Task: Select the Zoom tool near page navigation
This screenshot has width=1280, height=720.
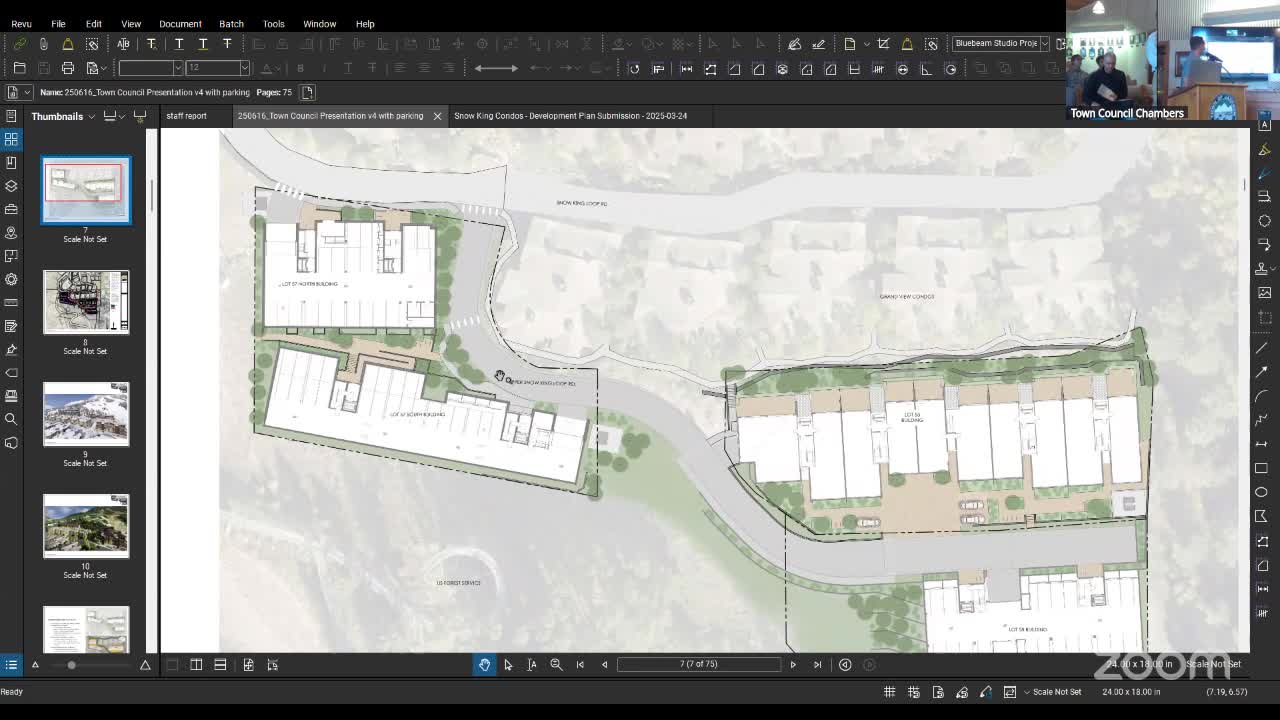Action: click(x=556, y=664)
